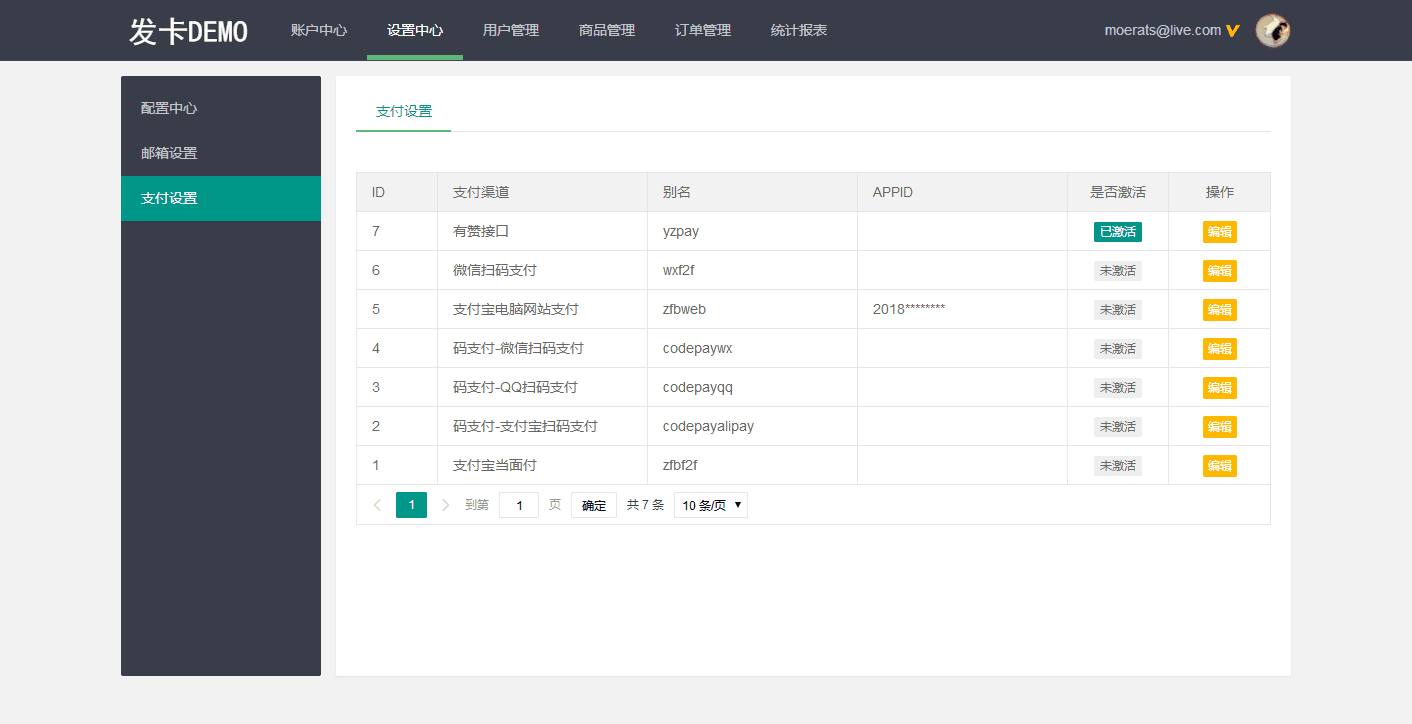Click 未激活 status badge for 微信扫码支付

point(1117,271)
